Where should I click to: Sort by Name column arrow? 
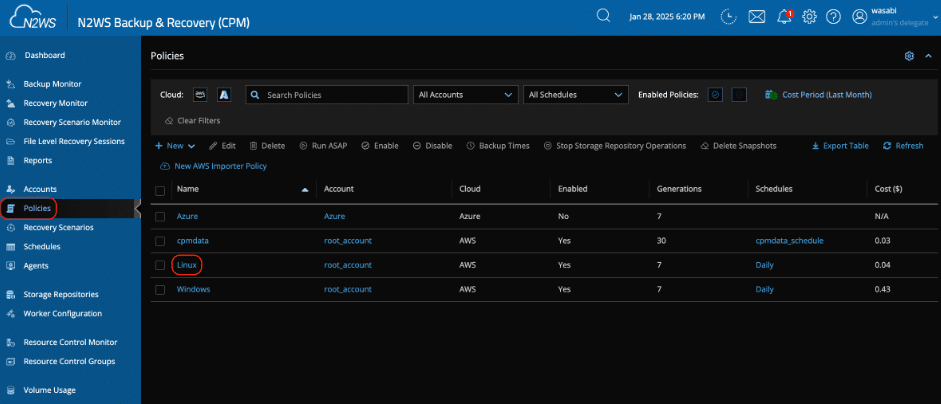click(x=305, y=190)
